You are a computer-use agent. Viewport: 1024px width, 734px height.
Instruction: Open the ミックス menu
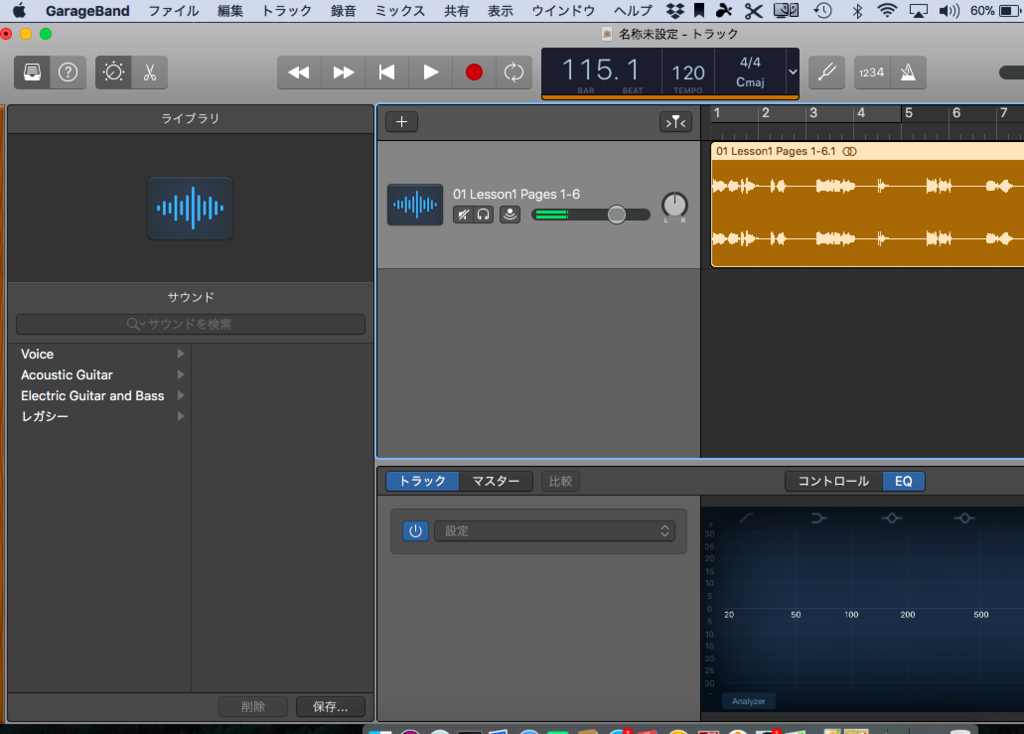coord(400,10)
